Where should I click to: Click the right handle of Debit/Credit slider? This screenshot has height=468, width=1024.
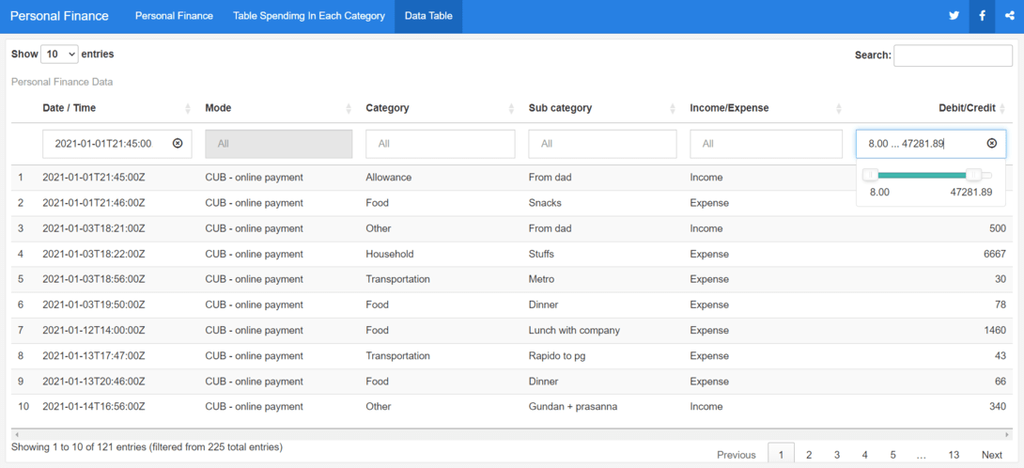click(x=974, y=175)
